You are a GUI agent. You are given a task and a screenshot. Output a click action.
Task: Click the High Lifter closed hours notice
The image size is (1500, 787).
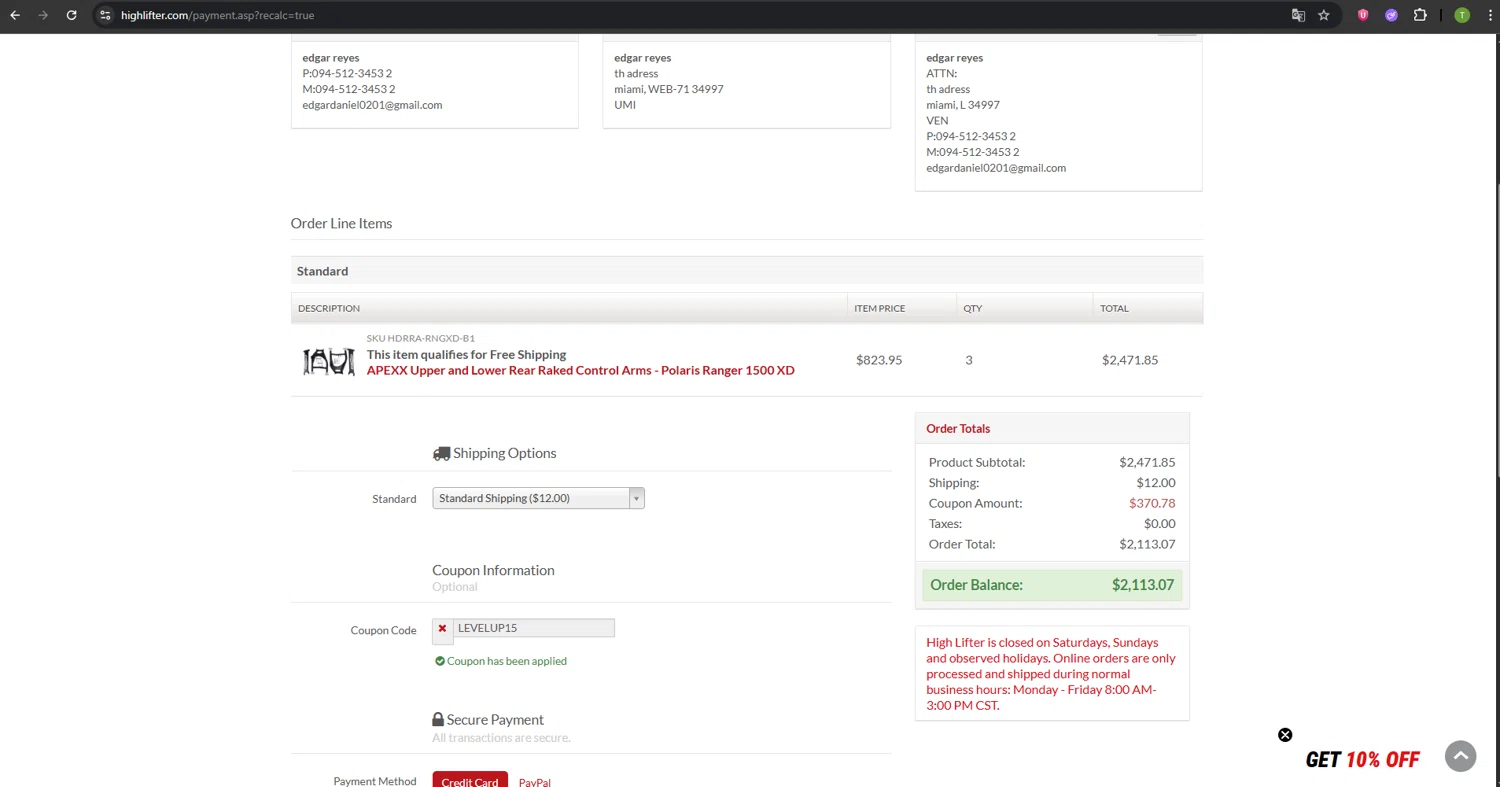[1051, 674]
